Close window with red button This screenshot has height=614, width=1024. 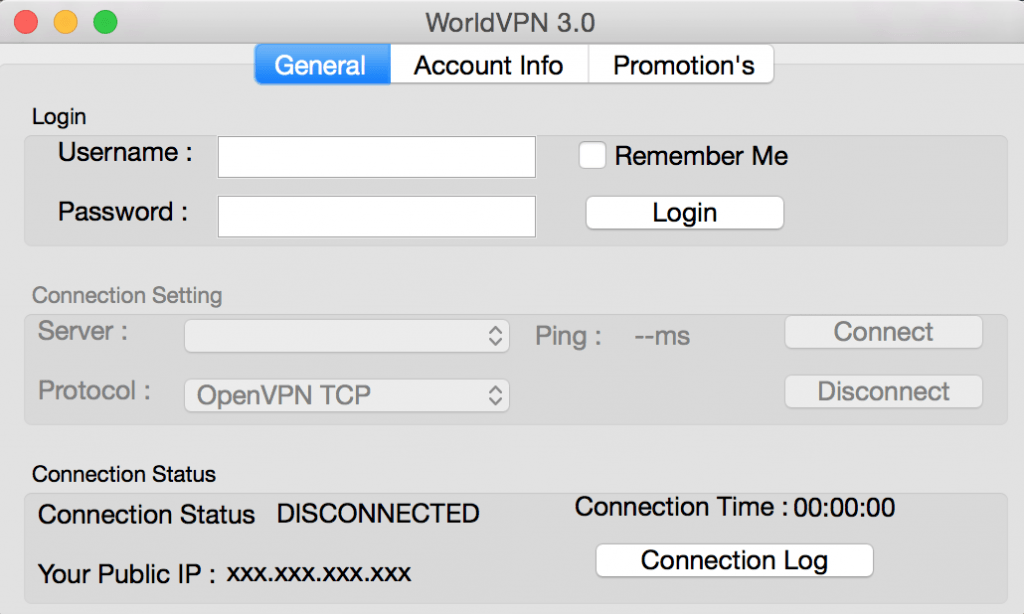click(26, 22)
